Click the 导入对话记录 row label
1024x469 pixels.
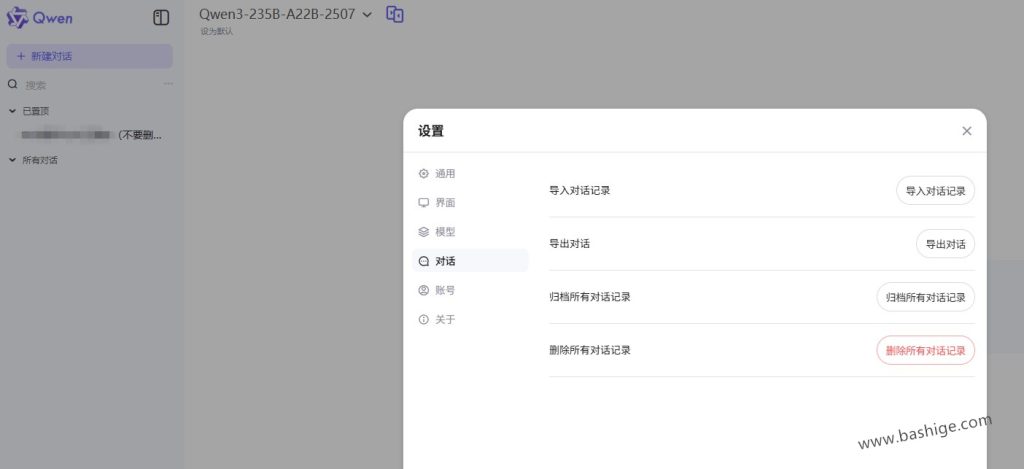click(580, 191)
